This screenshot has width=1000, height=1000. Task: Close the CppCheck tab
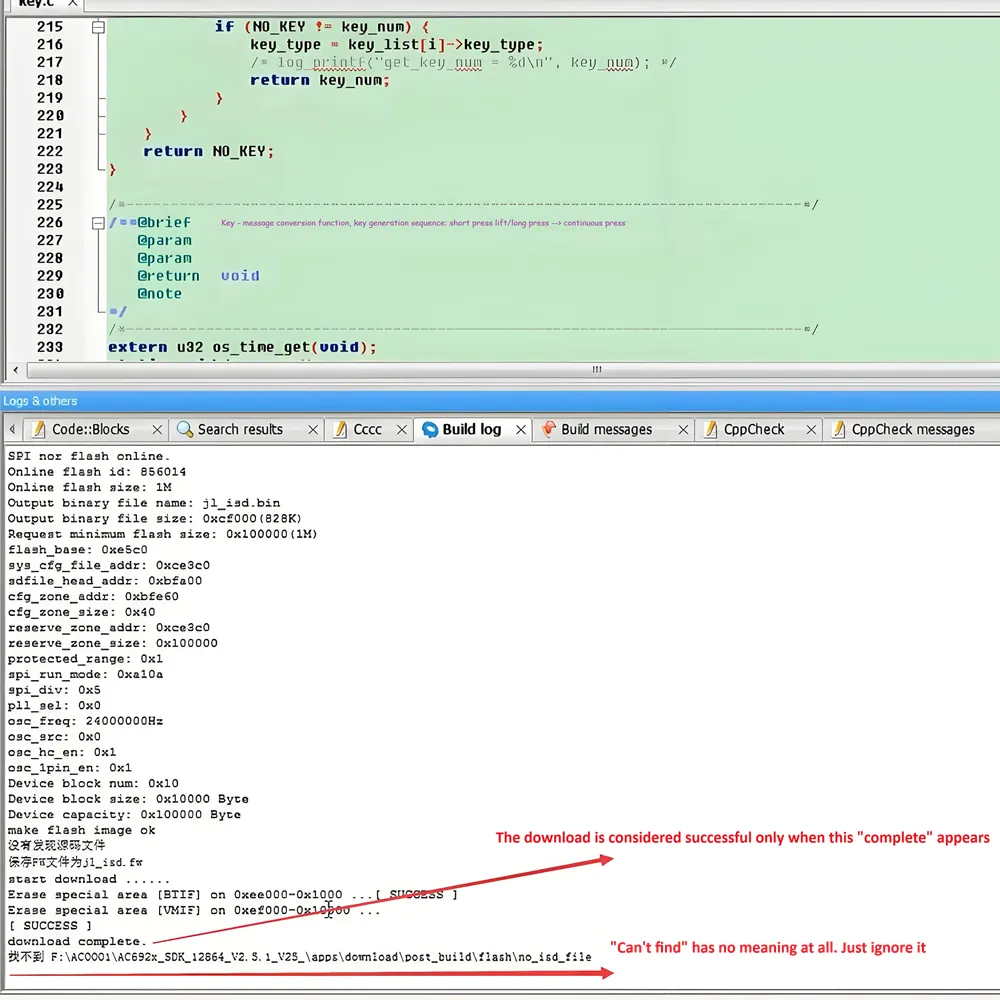pos(811,430)
